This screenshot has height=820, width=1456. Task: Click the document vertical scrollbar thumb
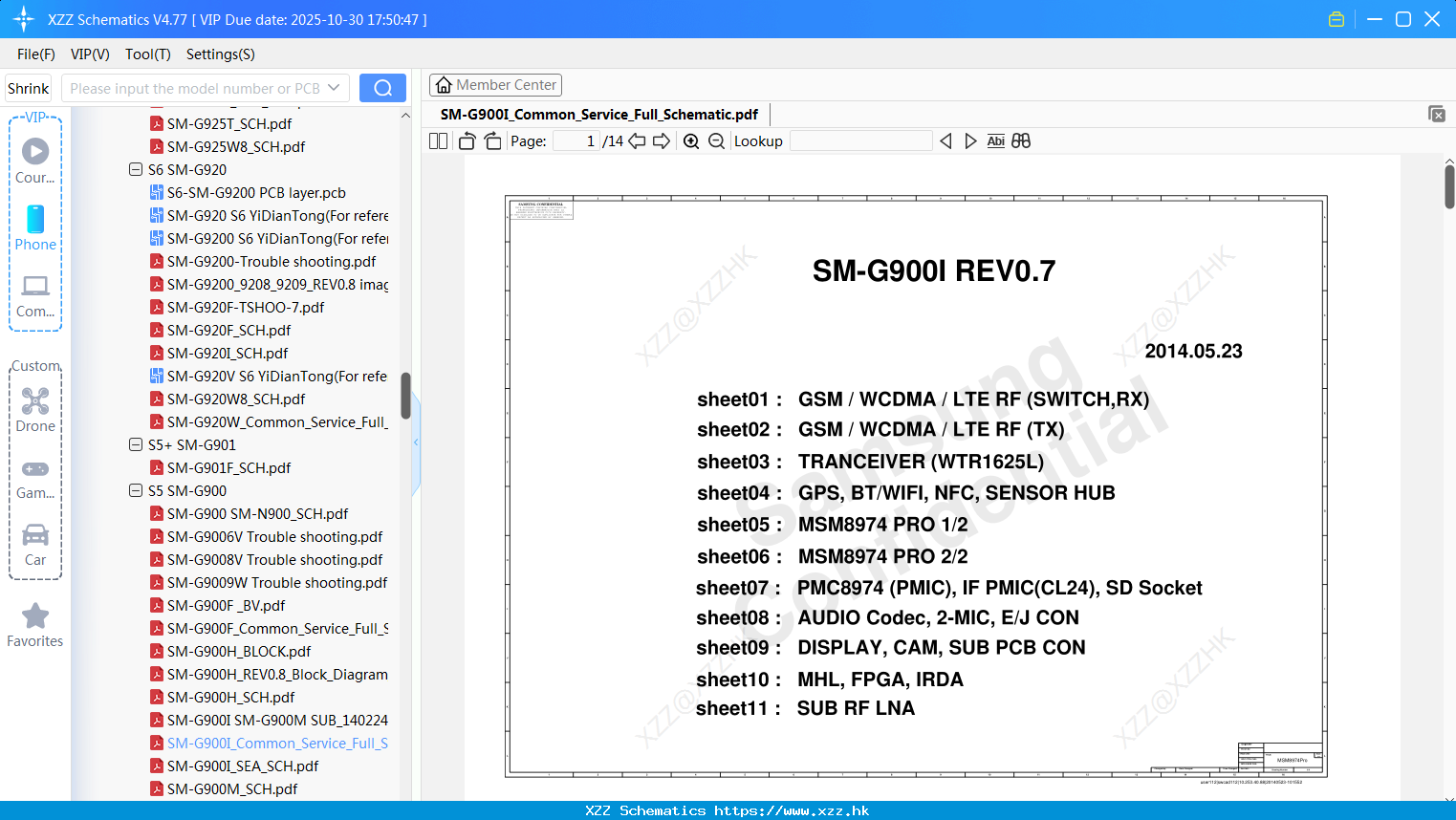(1449, 186)
